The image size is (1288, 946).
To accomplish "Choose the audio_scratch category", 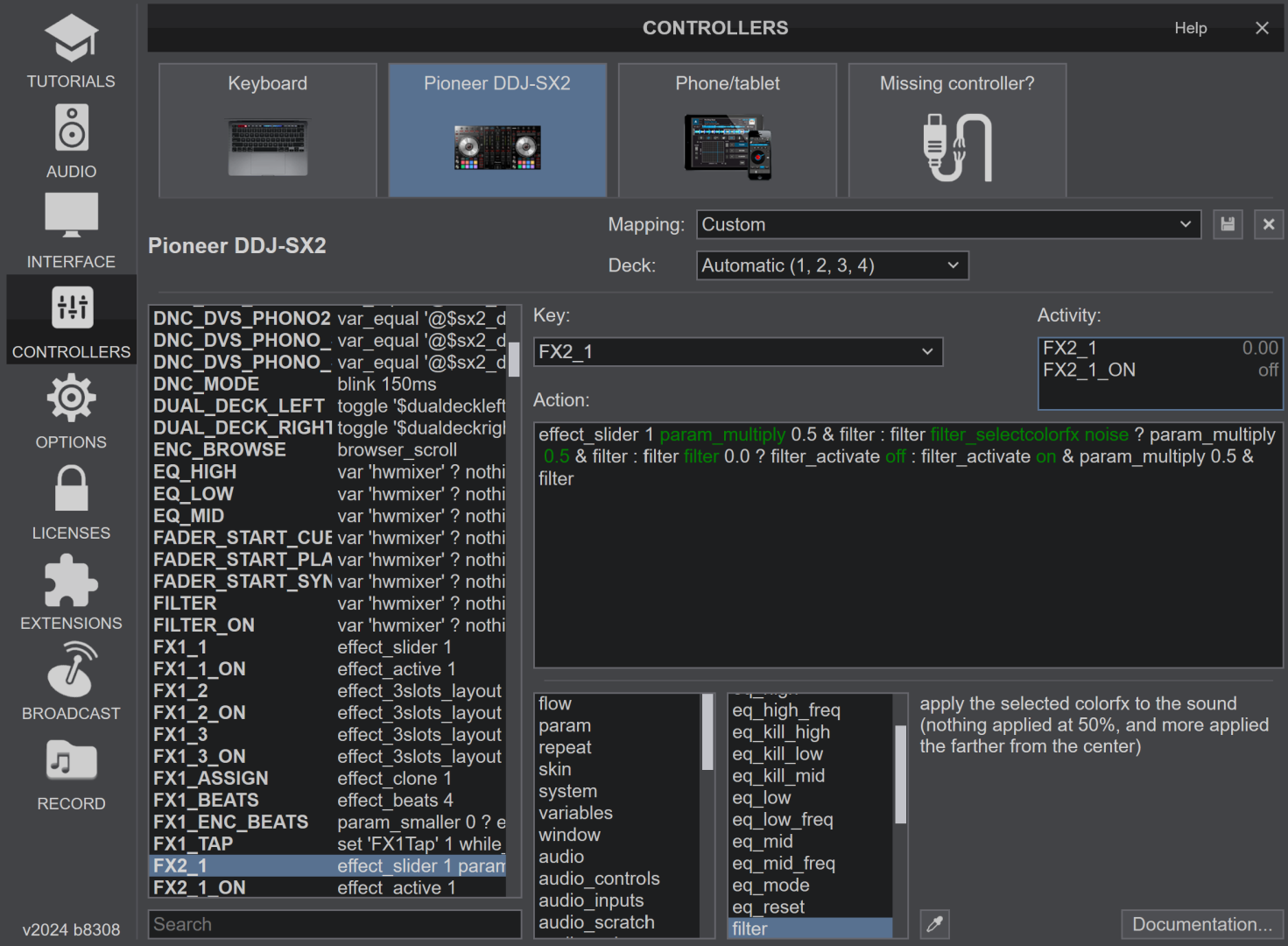I will (x=618, y=922).
